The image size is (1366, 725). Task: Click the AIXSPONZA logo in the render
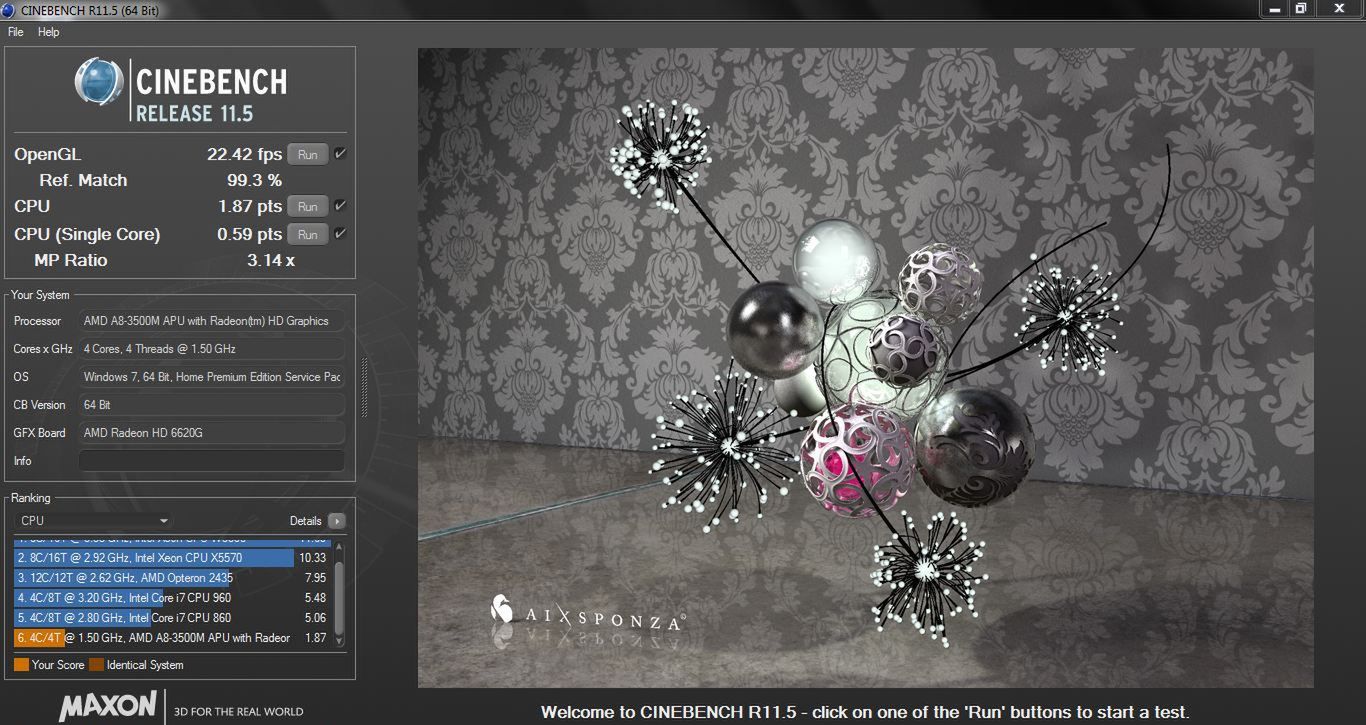pos(587,615)
